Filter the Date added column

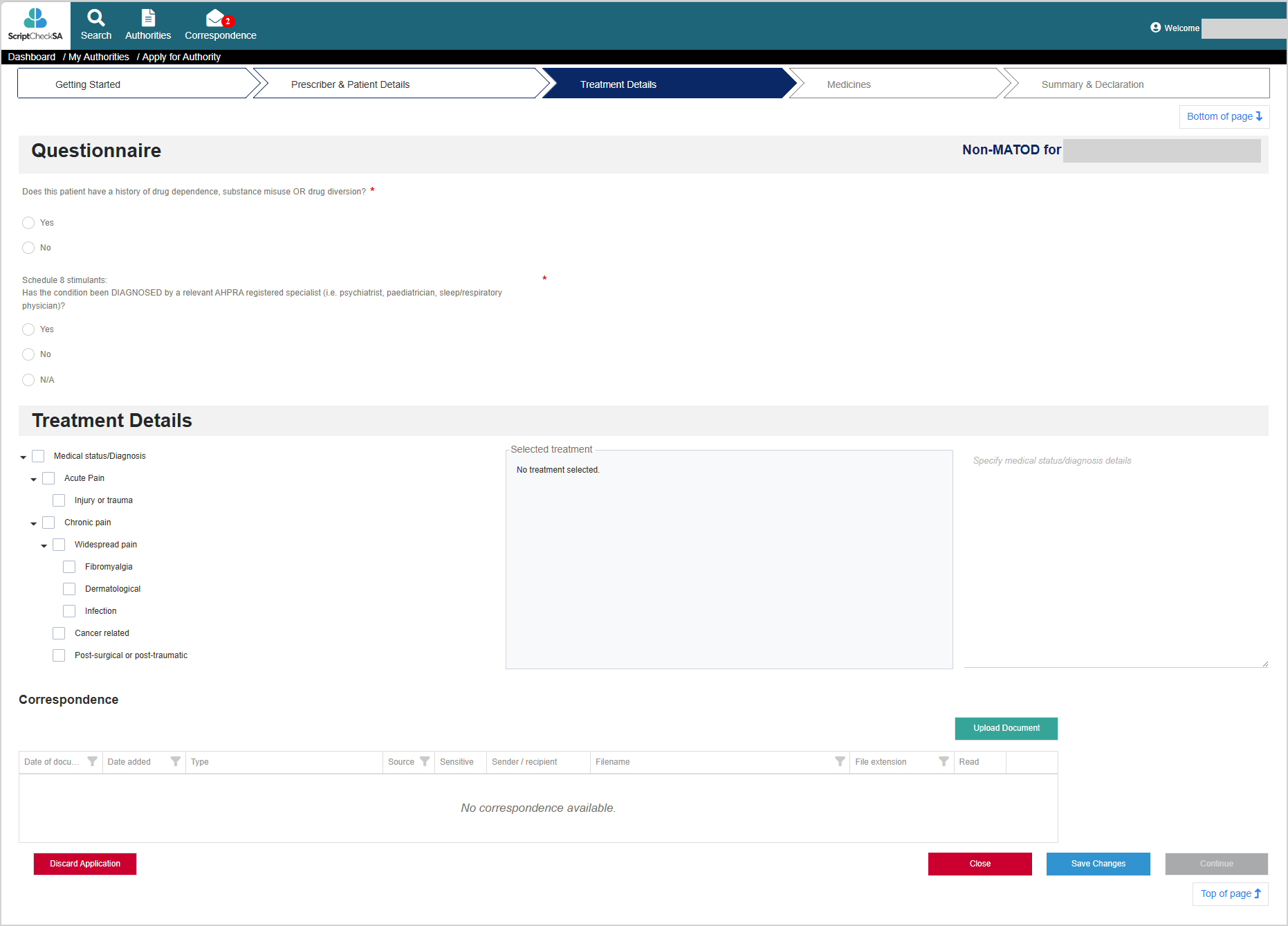[x=176, y=761]
